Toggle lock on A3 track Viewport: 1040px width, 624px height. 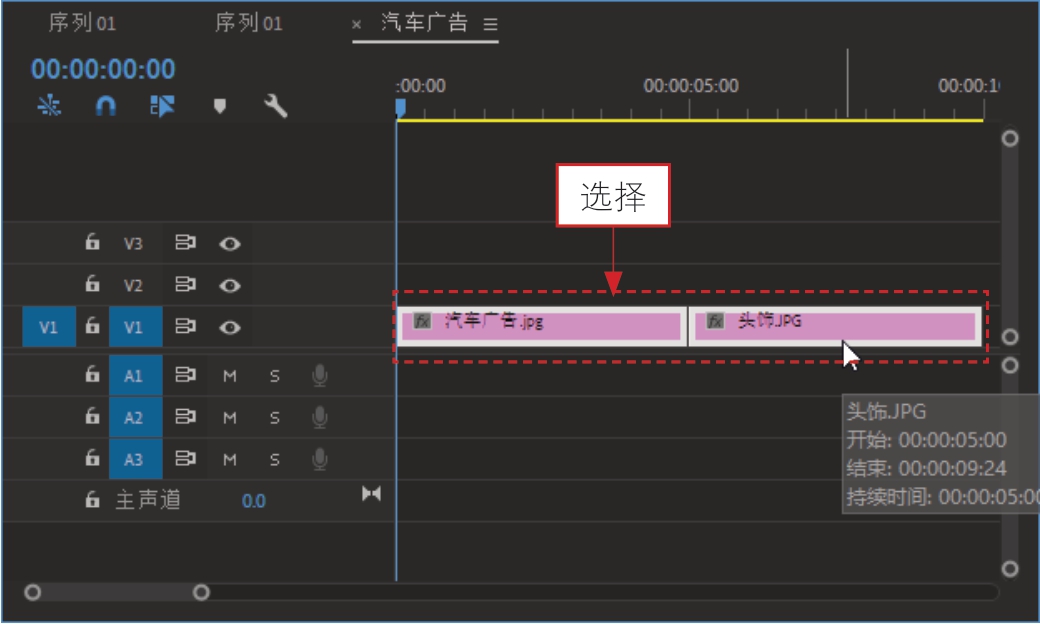92,458
